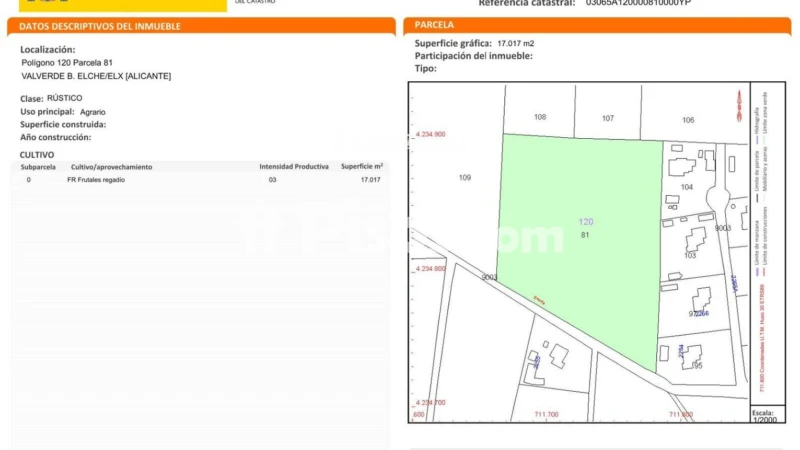Click parcel number 103 on the map
Image resolution: width=800 pixels, height=450 pixels.
pyautogui.click(x=690, y=255)
